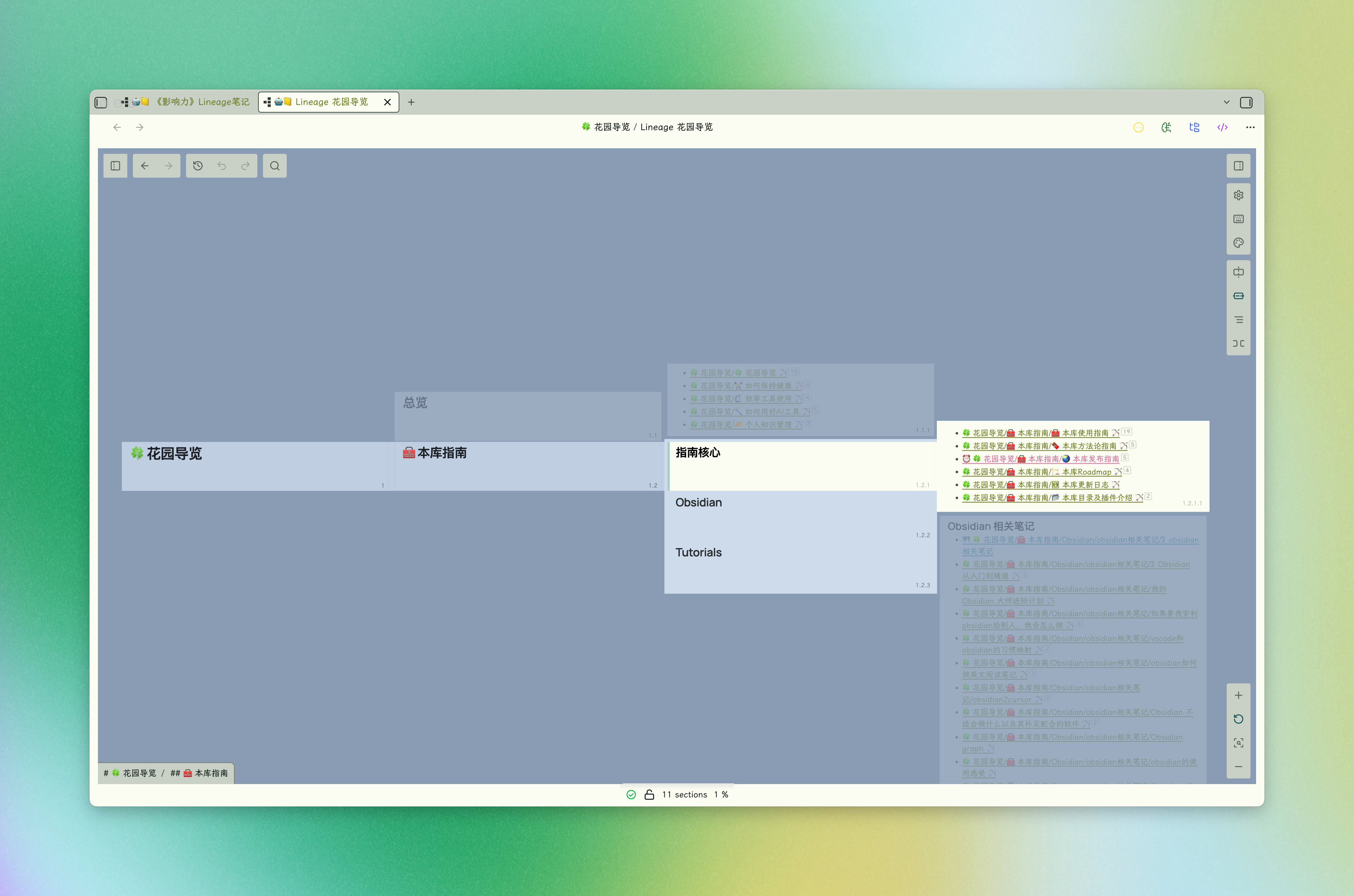Navigate back in Lineage canvas toolbar
This screenshot has width=1354, height=896.
pyautogui.click(x=144, y=166)
